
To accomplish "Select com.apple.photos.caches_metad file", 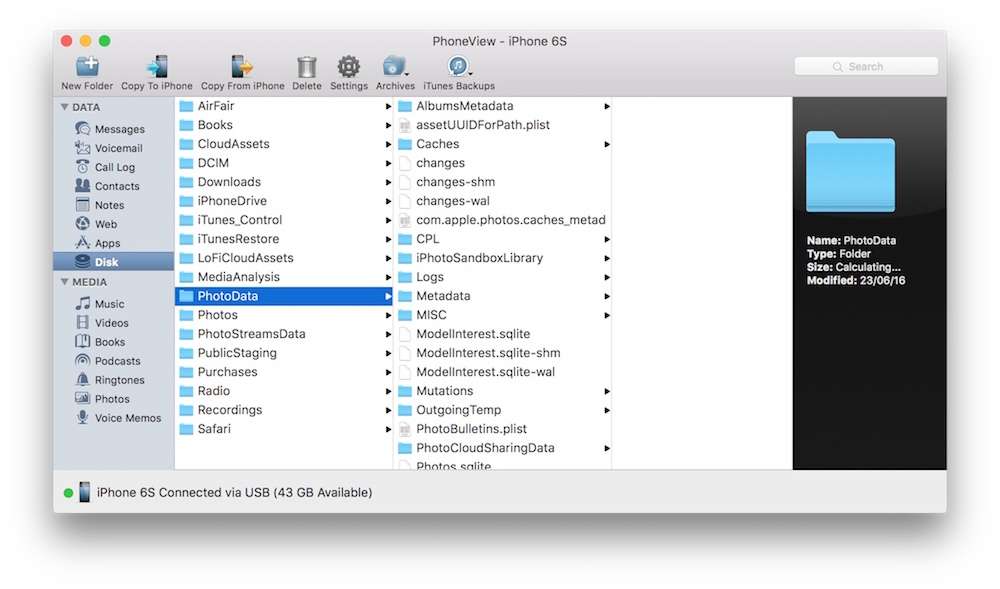I will click(503, 220).
